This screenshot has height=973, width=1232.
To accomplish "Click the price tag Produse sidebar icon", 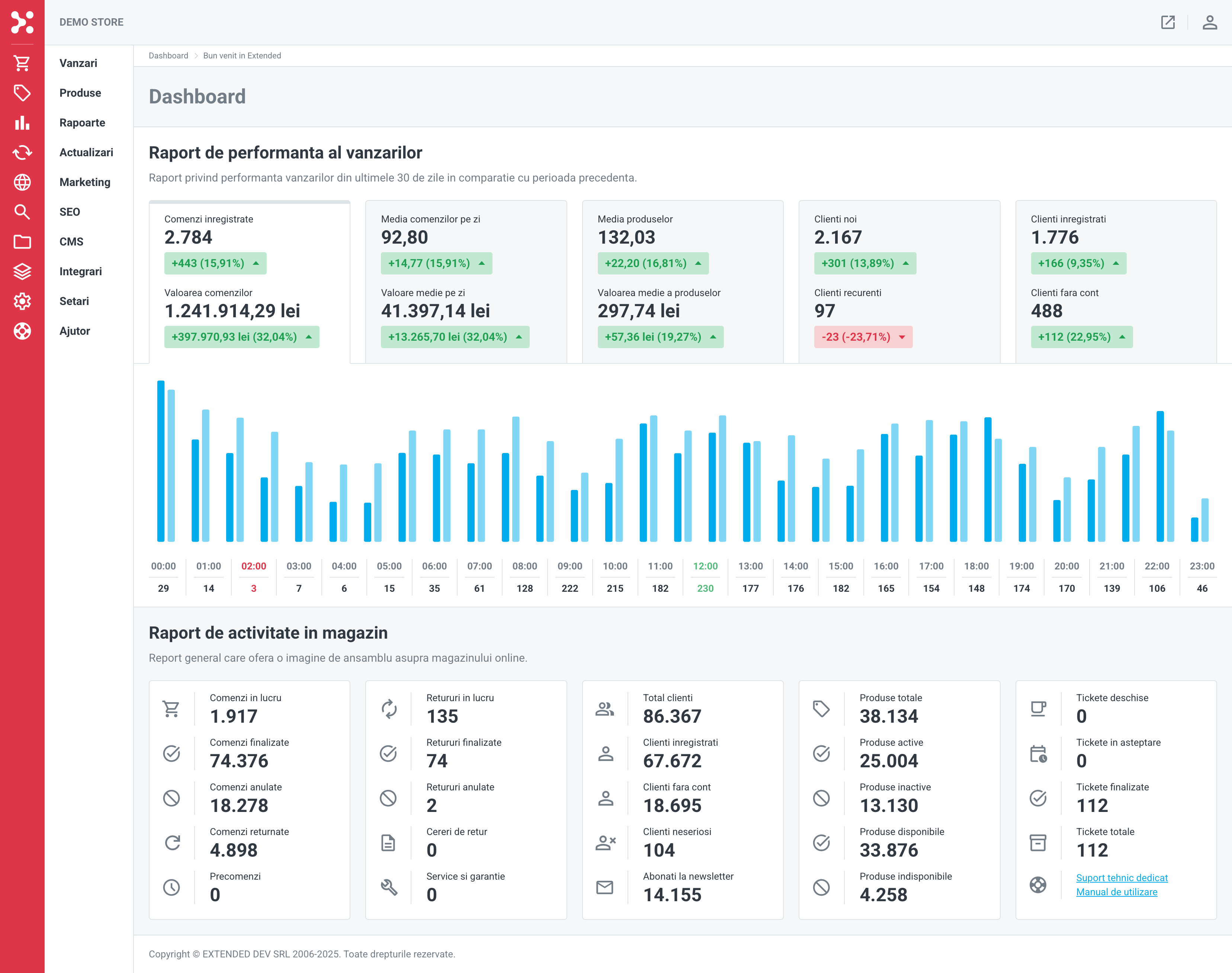I will click(x=22, y=93).
